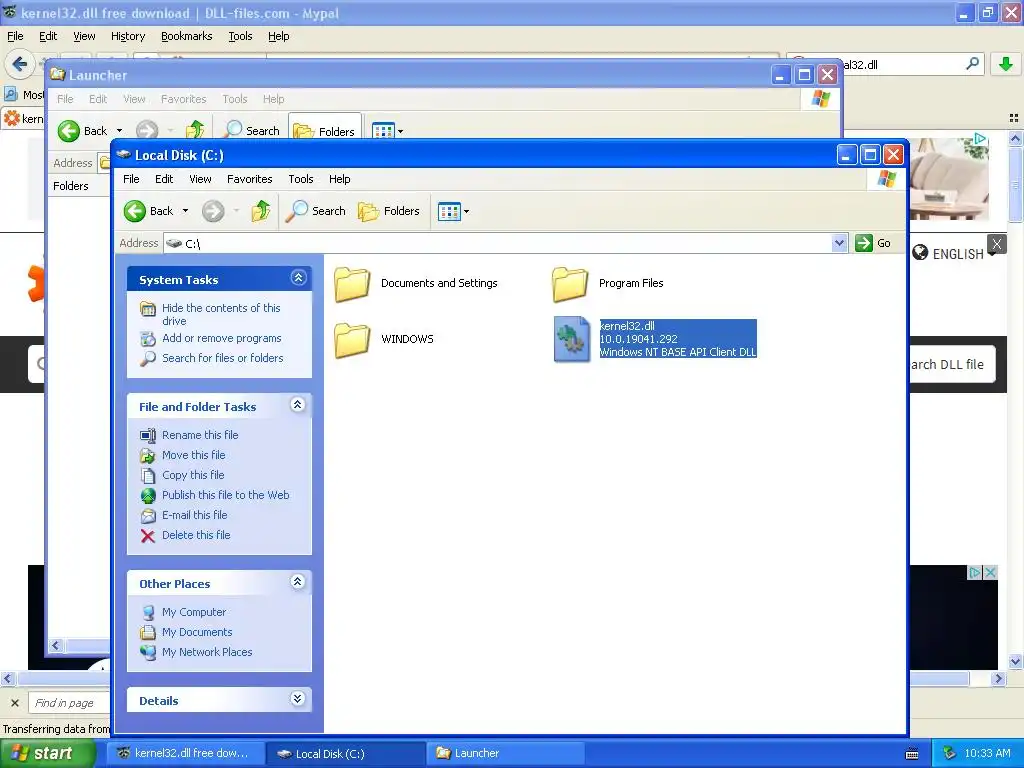Image resolution: width=1024 pixels, height=768 pixels.
Task: Go up one level in Launcher window
Action: click(x=195, y=131)
